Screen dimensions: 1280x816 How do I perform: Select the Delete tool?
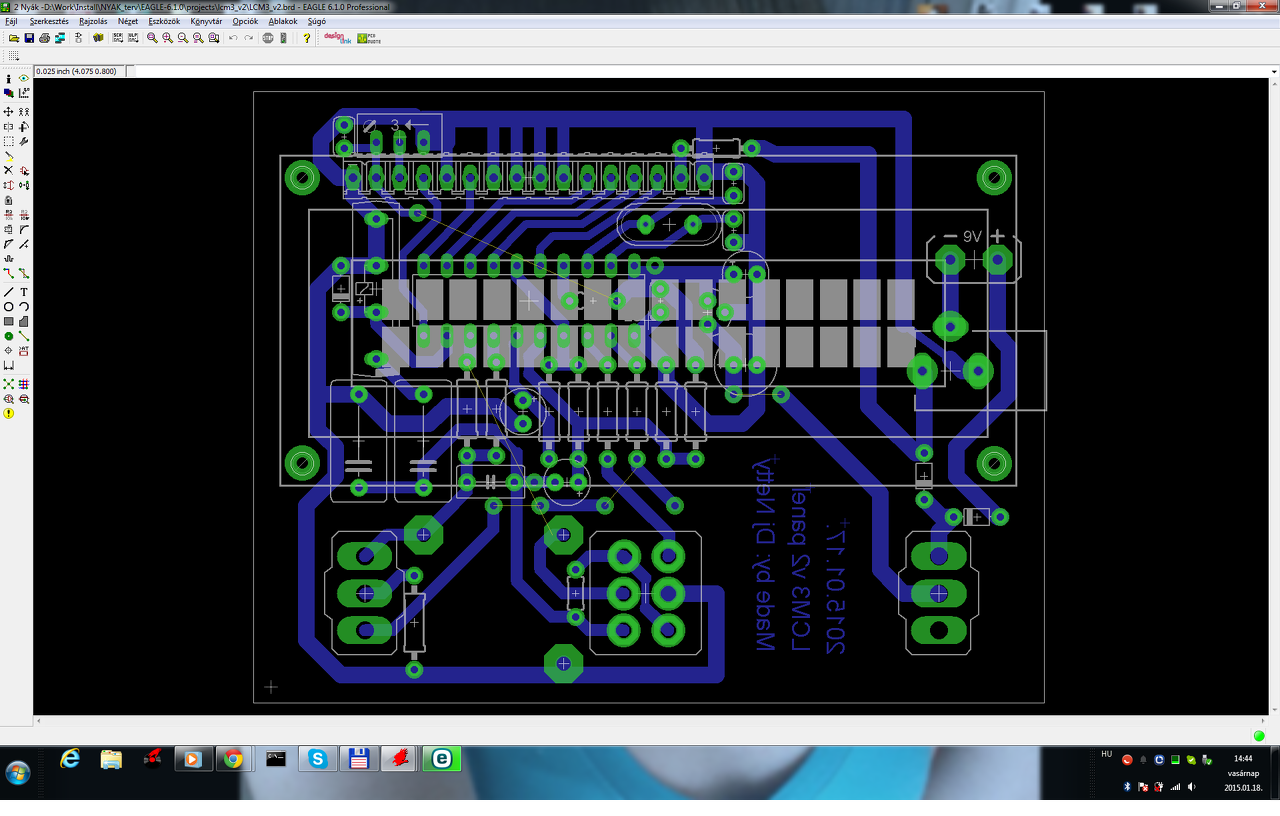pos(9,171)
